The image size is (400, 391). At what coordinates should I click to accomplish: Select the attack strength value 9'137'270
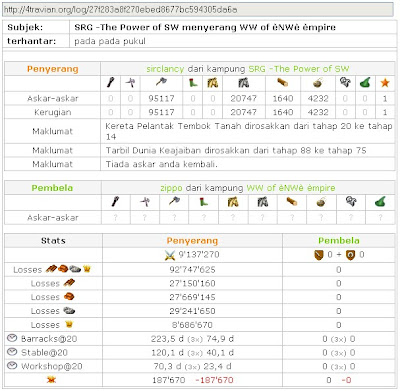tap(199, 255)
